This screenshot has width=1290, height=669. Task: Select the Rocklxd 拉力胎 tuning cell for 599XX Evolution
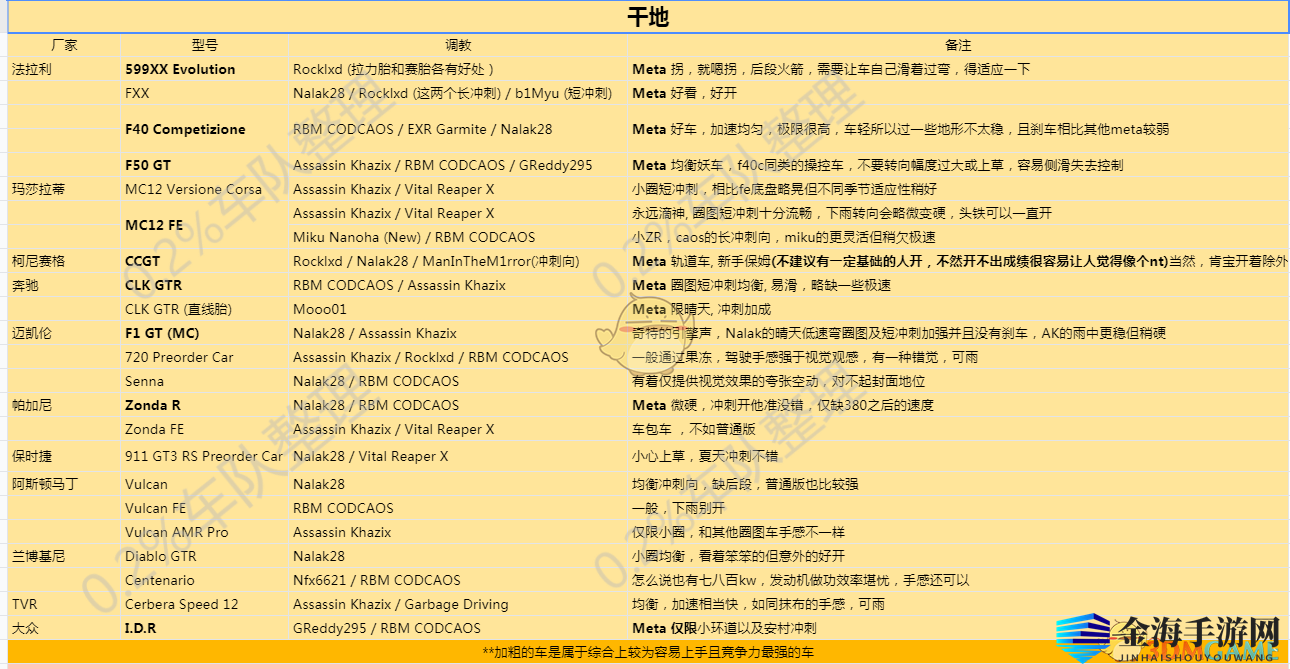(x=458, y=70)
